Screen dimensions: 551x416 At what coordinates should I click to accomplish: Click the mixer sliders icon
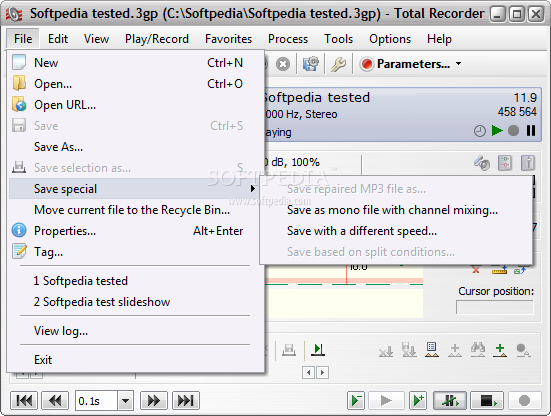[x=505, y=163]
